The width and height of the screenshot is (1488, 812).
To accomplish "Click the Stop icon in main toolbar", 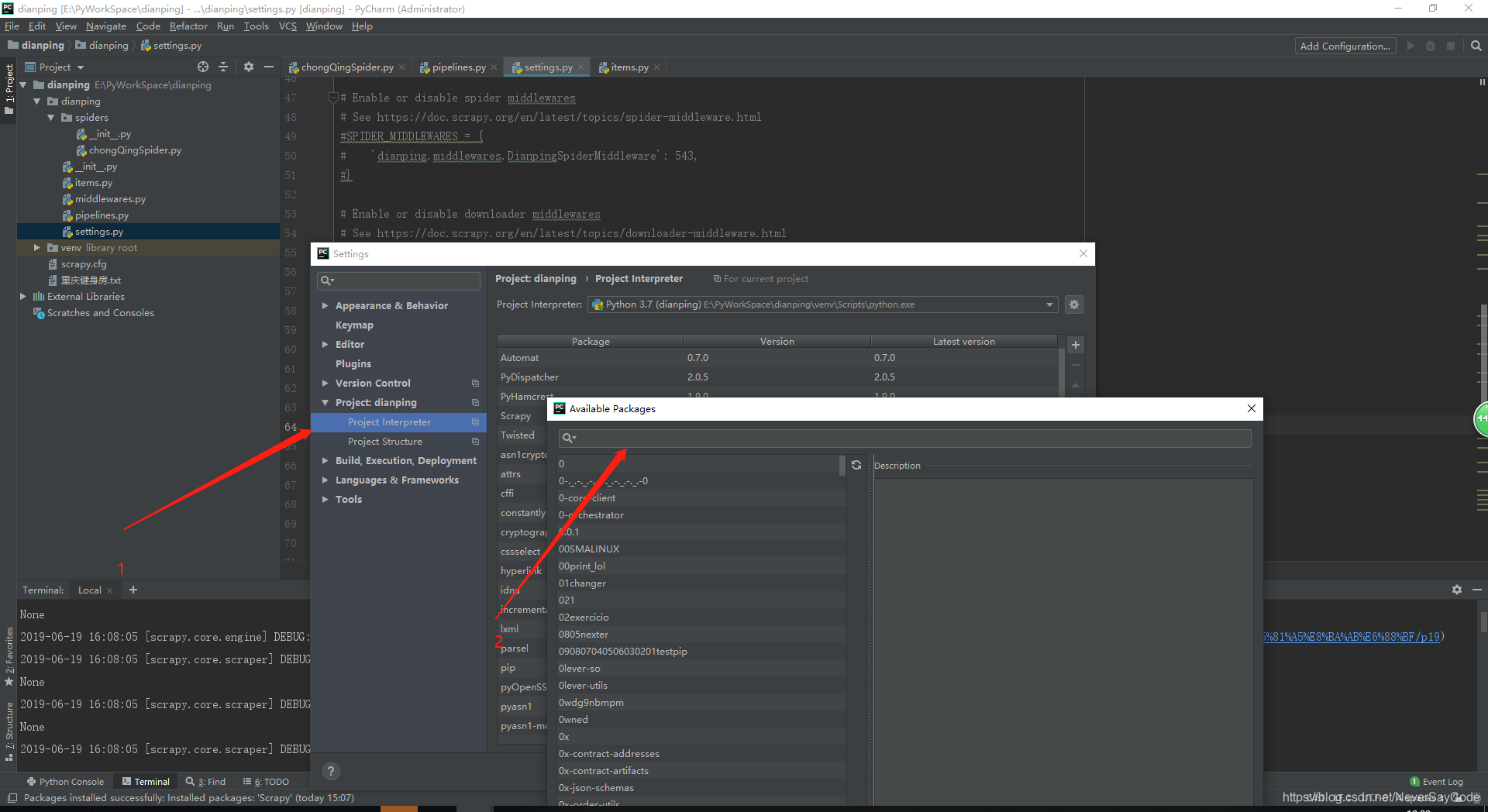I will click(1451, 46).
